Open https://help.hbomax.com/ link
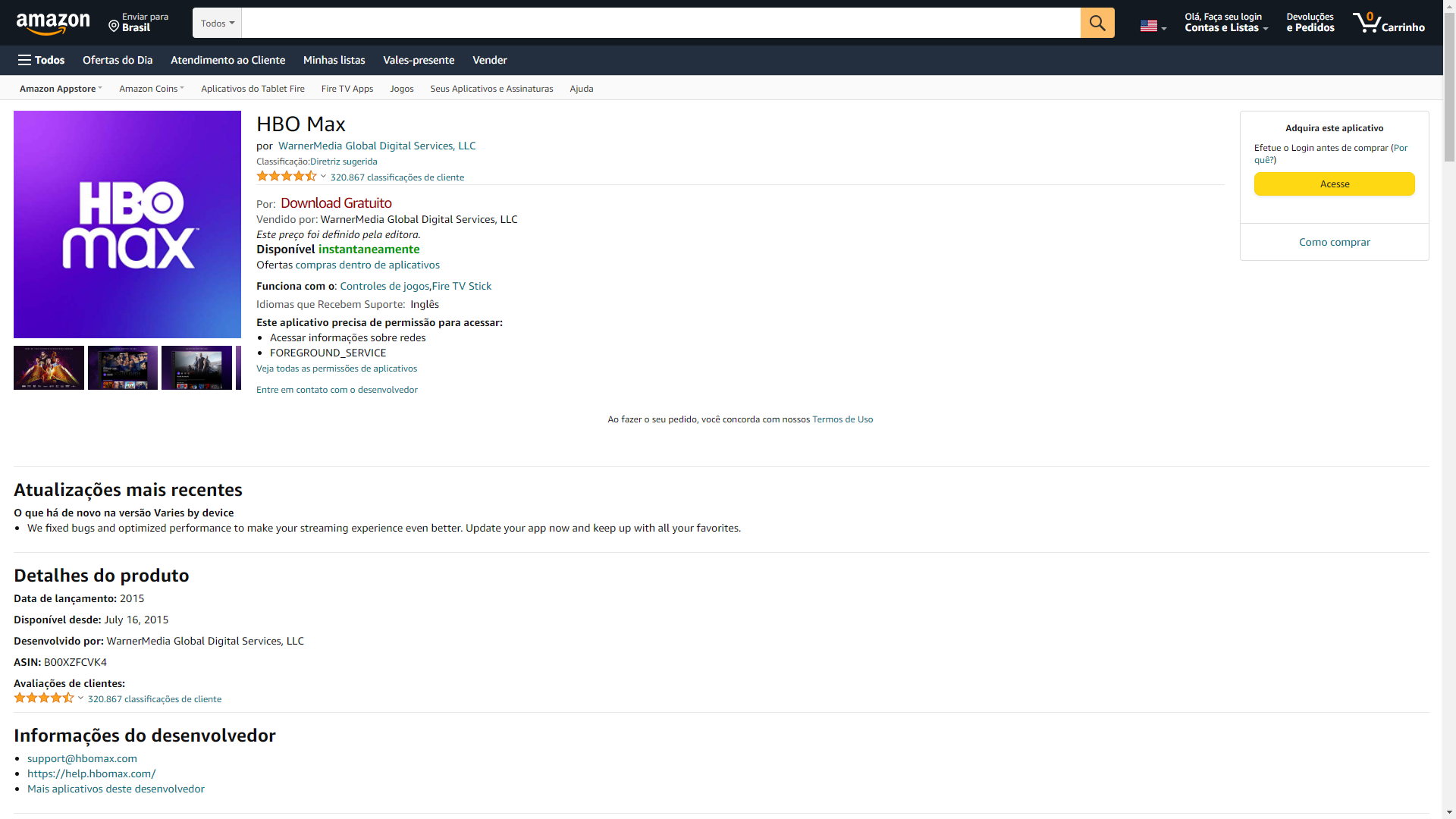Image resolution: width=1456 pixels, height=819 pixels. [91, 773]
